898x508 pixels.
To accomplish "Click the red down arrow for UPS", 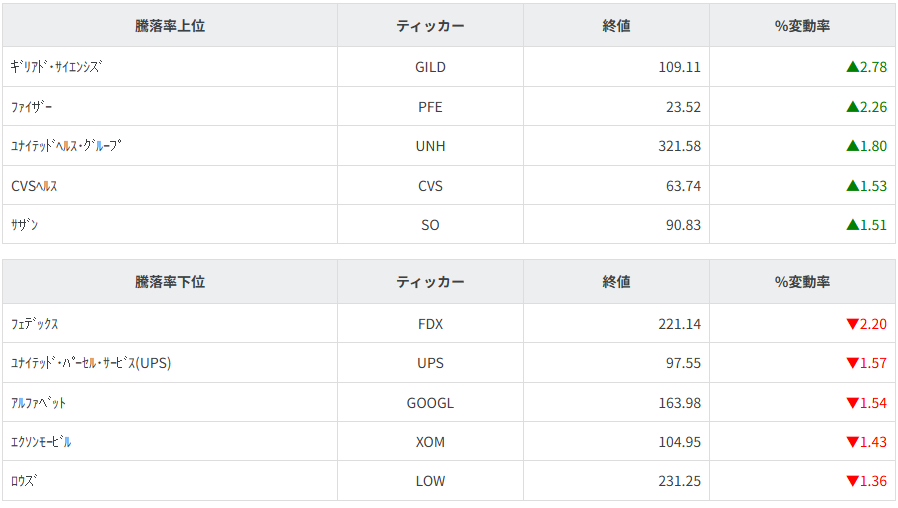I will pyautogui.click(x=852, y=363).
